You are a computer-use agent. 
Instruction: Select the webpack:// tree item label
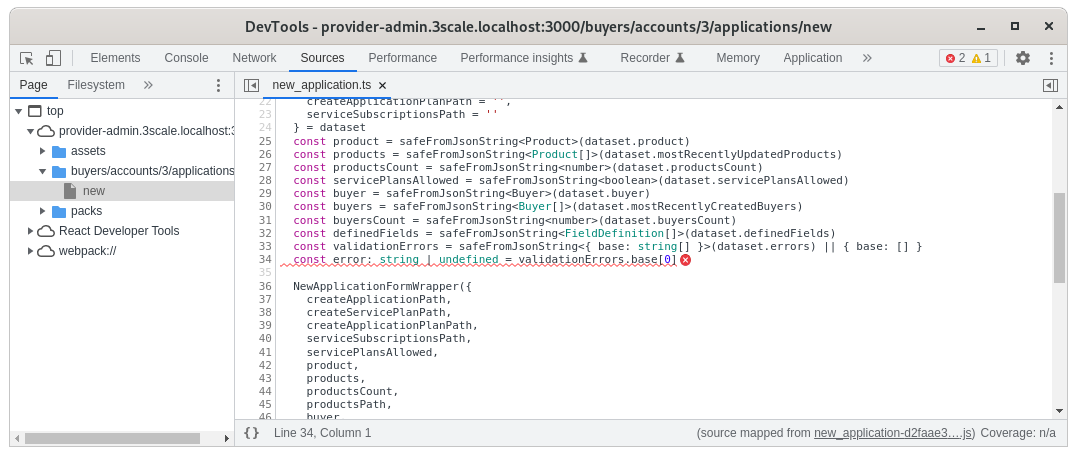[x=87, y=251]
